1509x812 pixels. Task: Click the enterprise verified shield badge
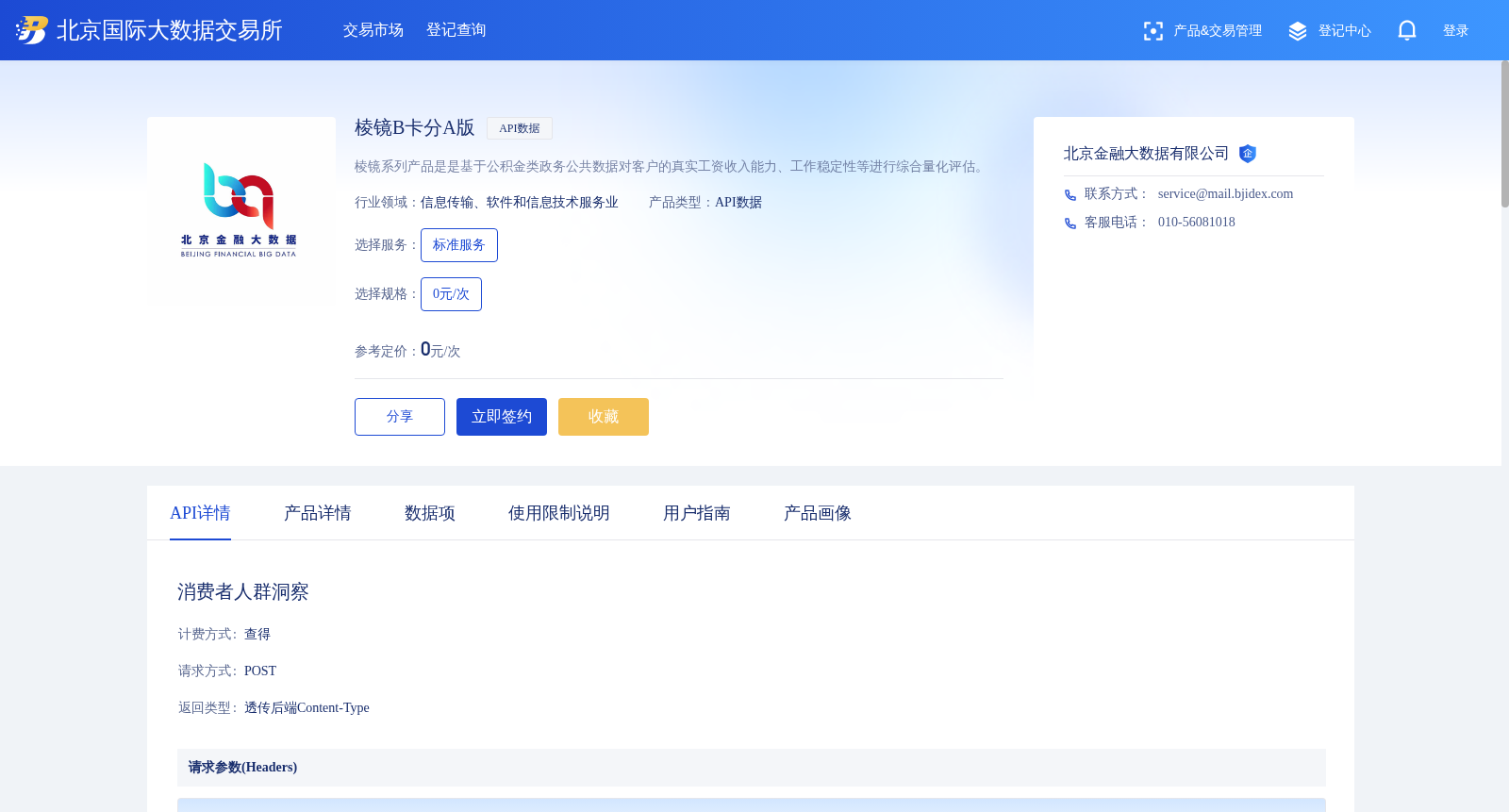pyautogui.click(x=1248, y=154)
